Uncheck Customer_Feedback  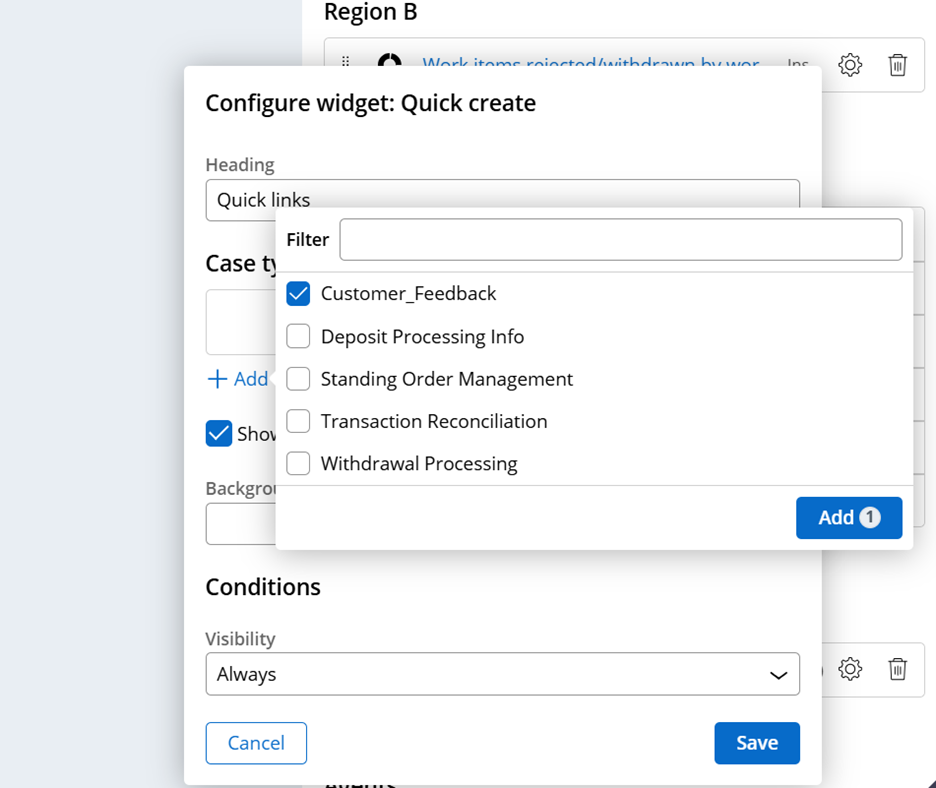[298, 293]
